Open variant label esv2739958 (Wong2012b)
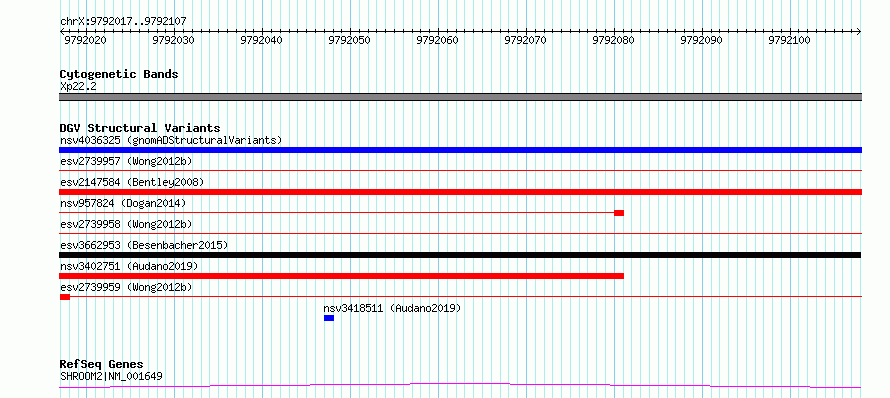Screen dimensions: 890x398 126,224
